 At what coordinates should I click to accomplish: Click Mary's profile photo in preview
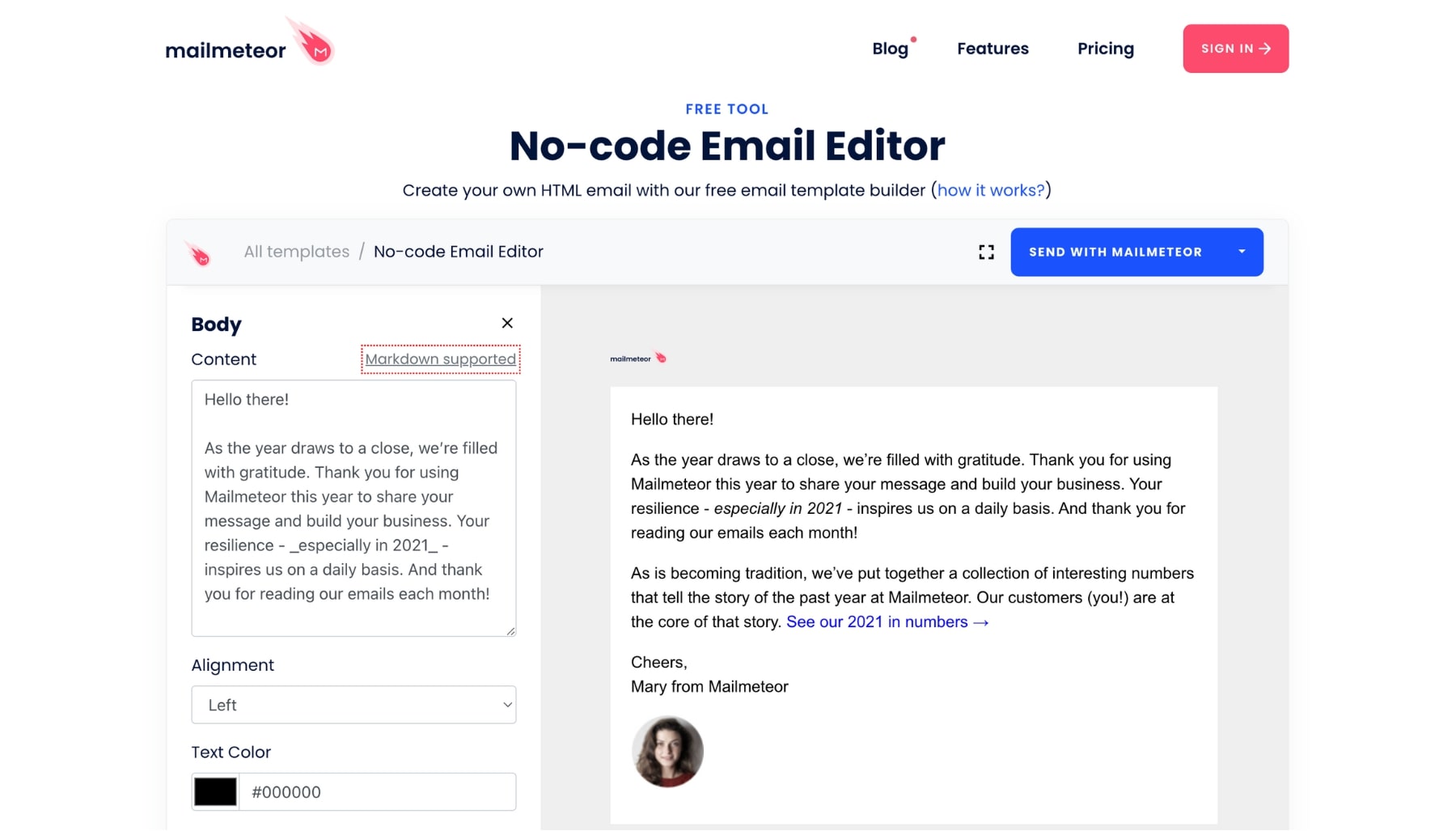pyautogui.click(x=667, y=752)
